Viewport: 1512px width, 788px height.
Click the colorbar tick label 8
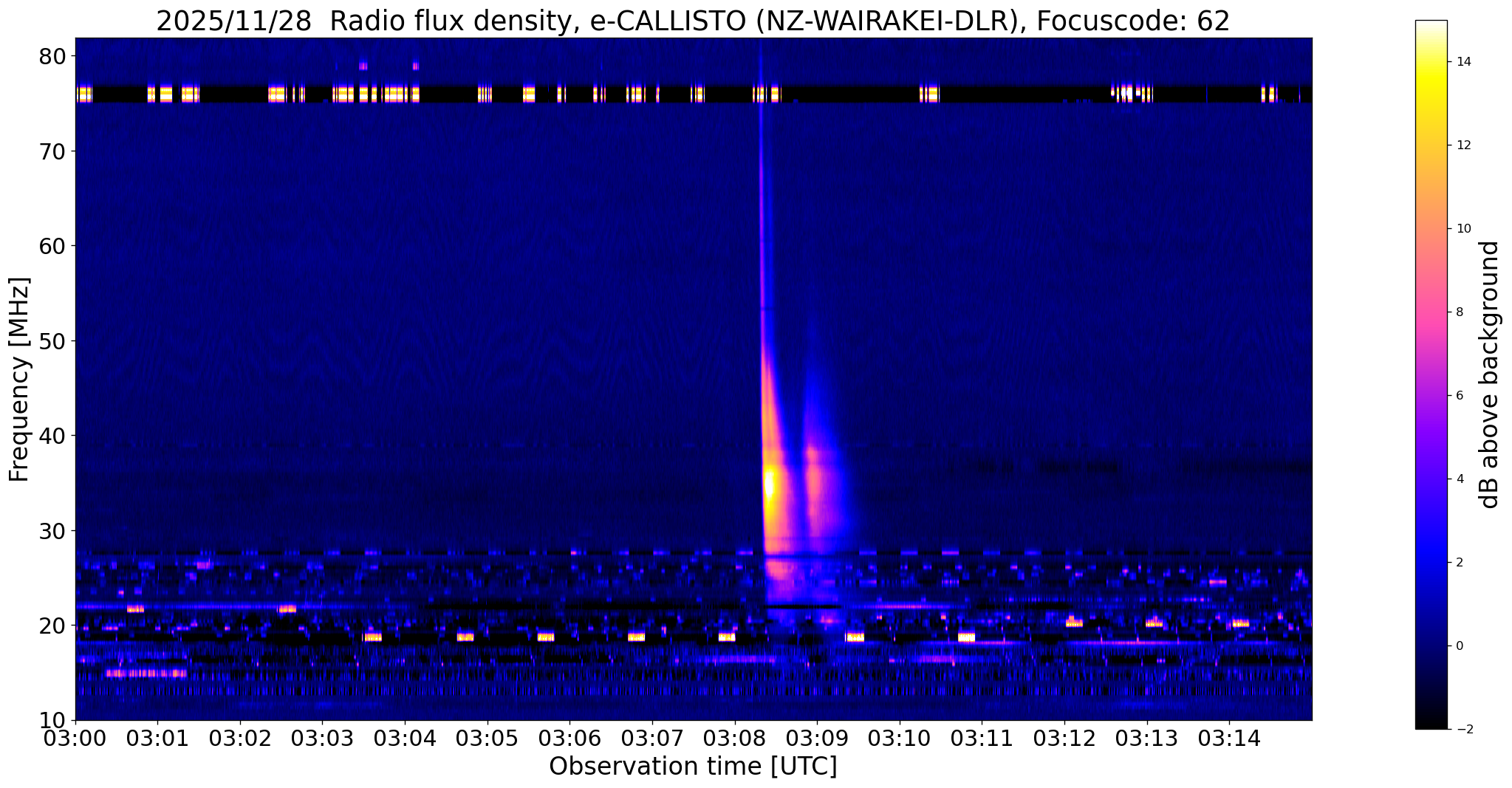1459,312
